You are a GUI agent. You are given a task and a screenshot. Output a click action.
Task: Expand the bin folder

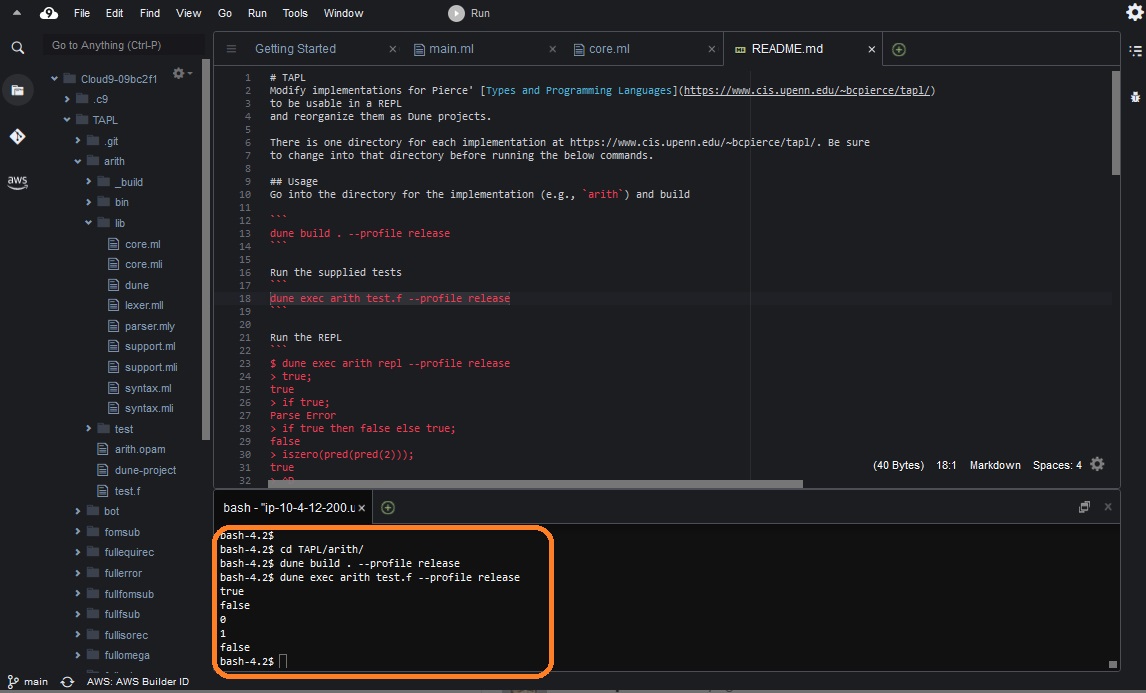point(88,202)
